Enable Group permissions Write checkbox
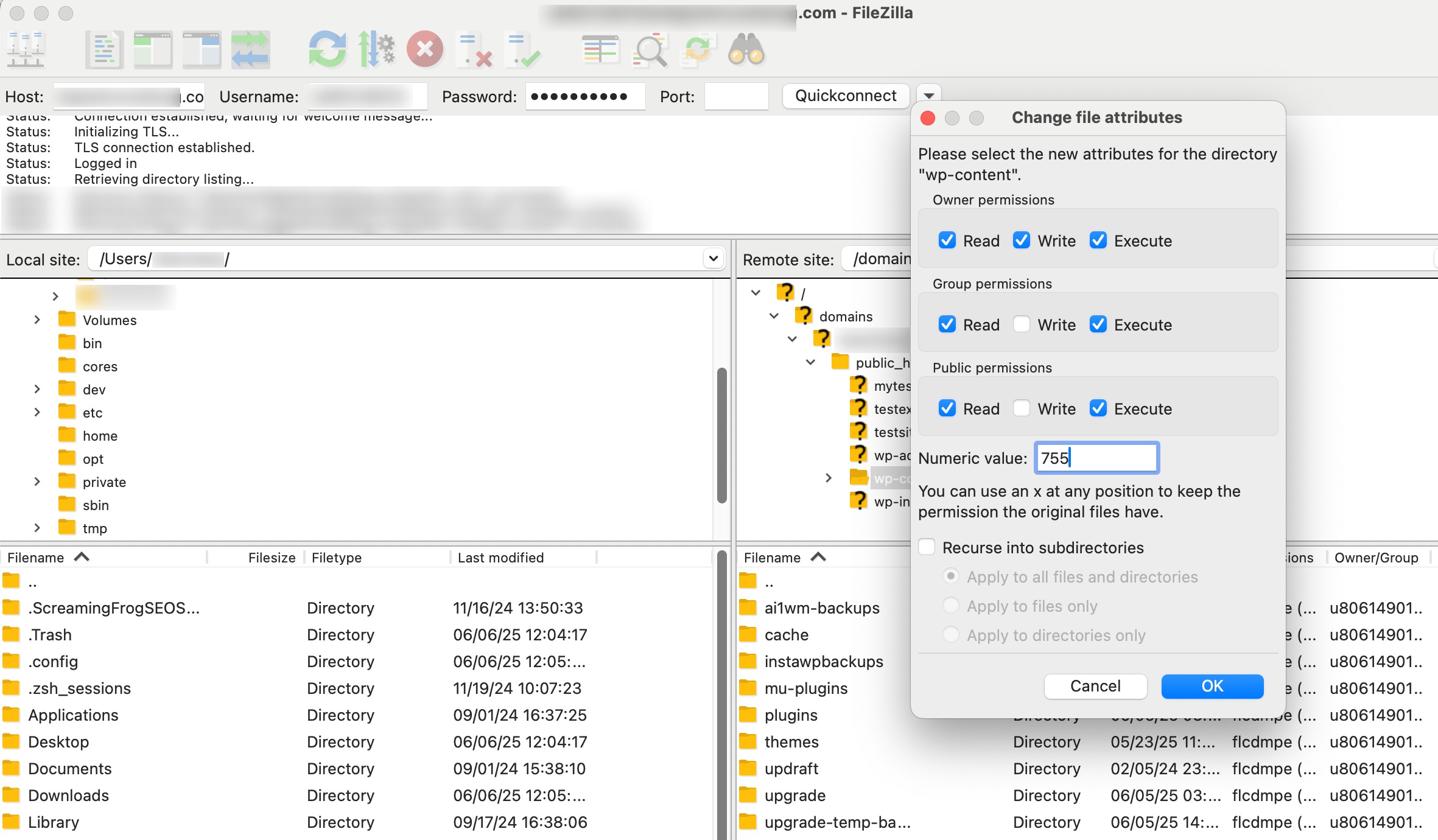 (x=1022, y=324)
